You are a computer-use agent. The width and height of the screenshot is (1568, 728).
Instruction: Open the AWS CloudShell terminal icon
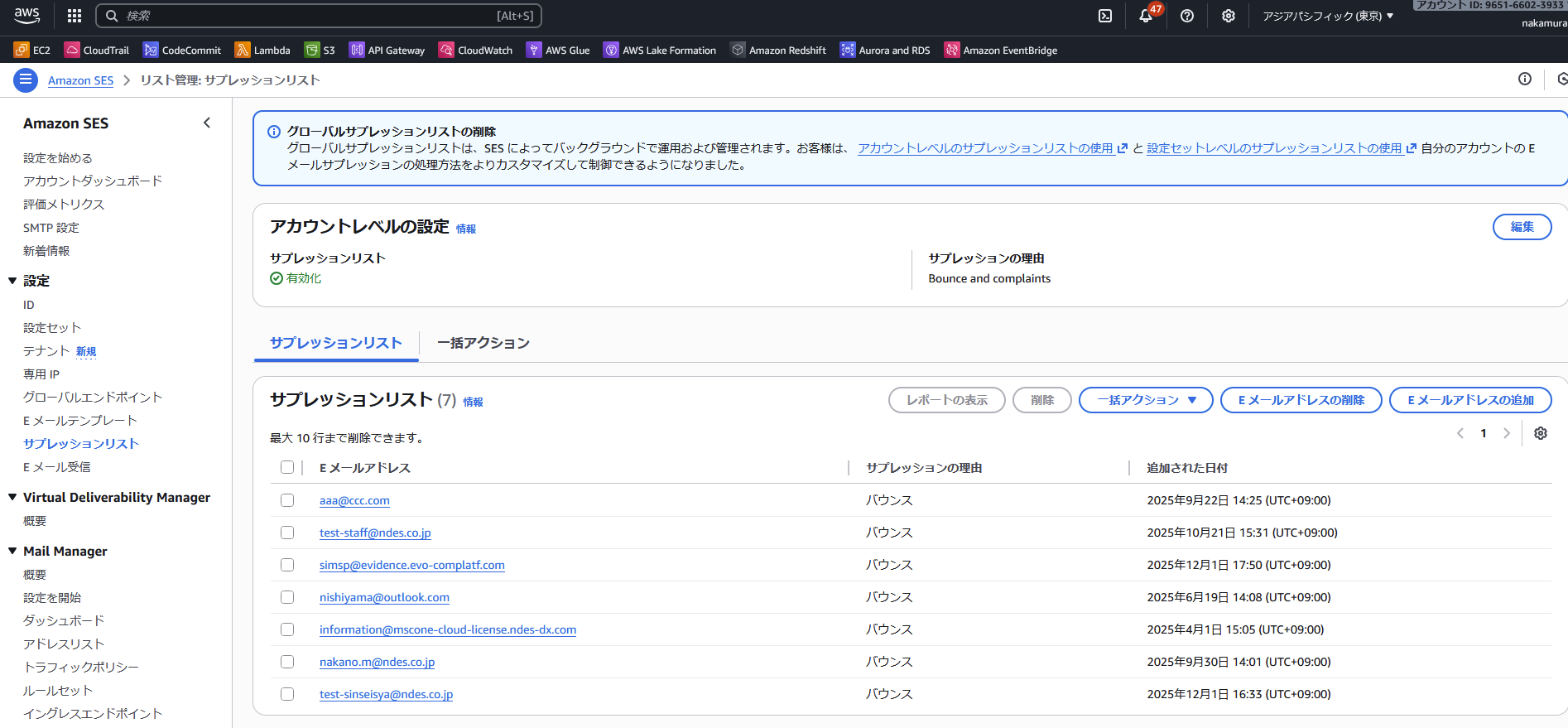(1105, 16)
